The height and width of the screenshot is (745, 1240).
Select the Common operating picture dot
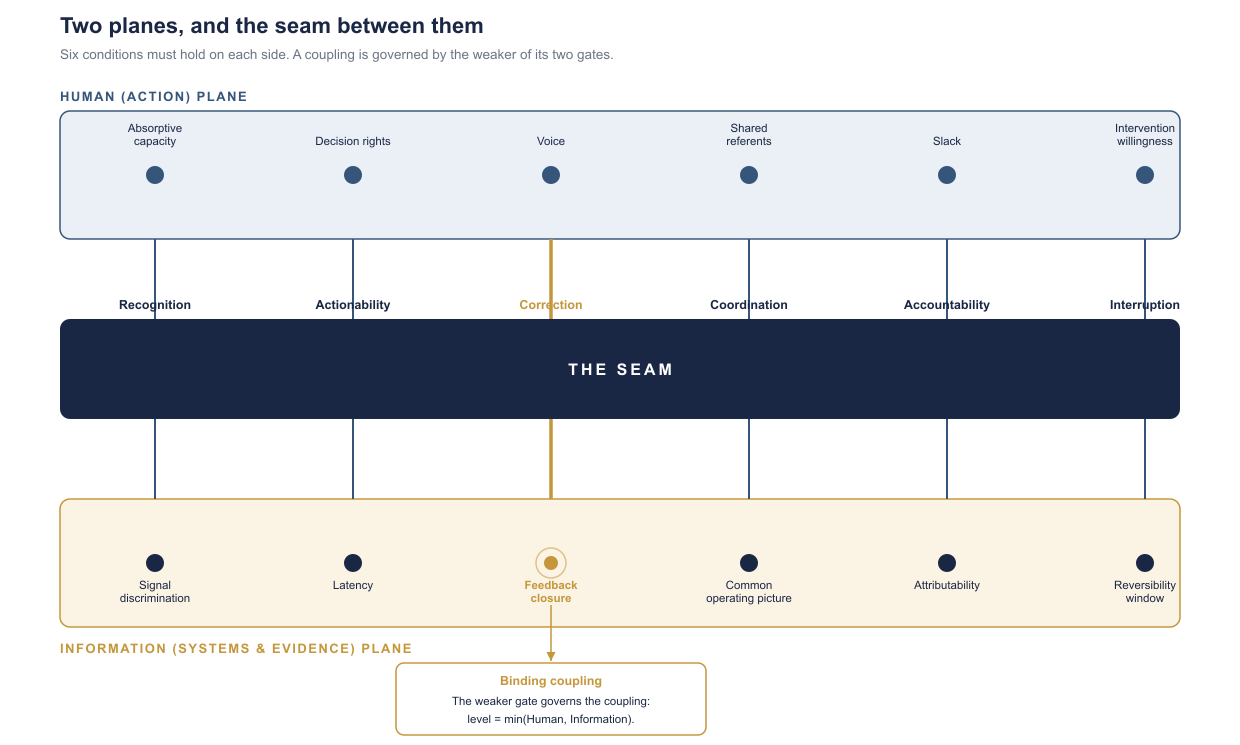point(749,563)
